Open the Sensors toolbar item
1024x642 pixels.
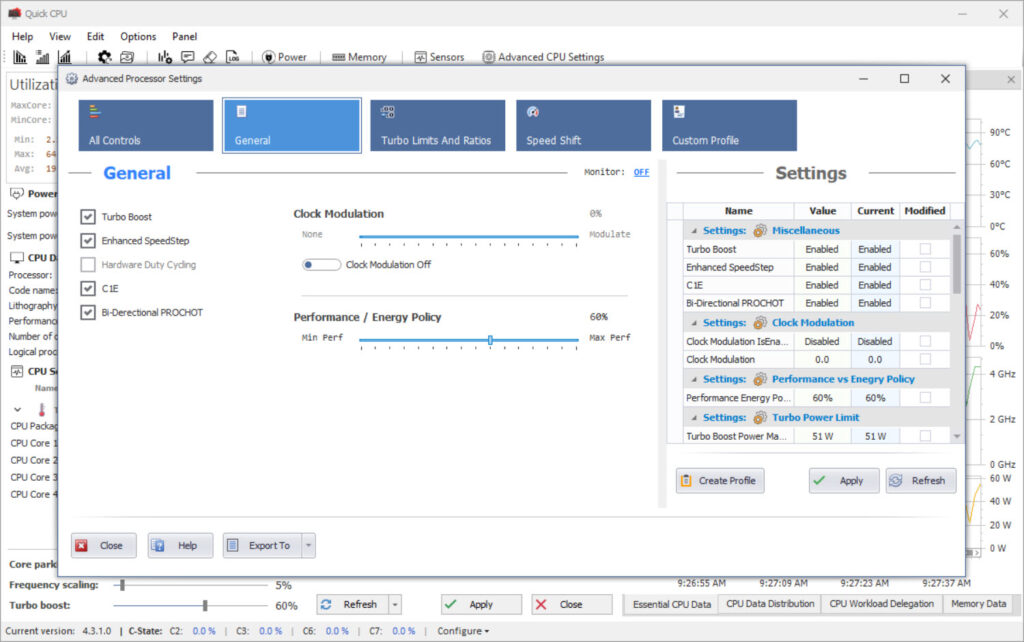439,57
